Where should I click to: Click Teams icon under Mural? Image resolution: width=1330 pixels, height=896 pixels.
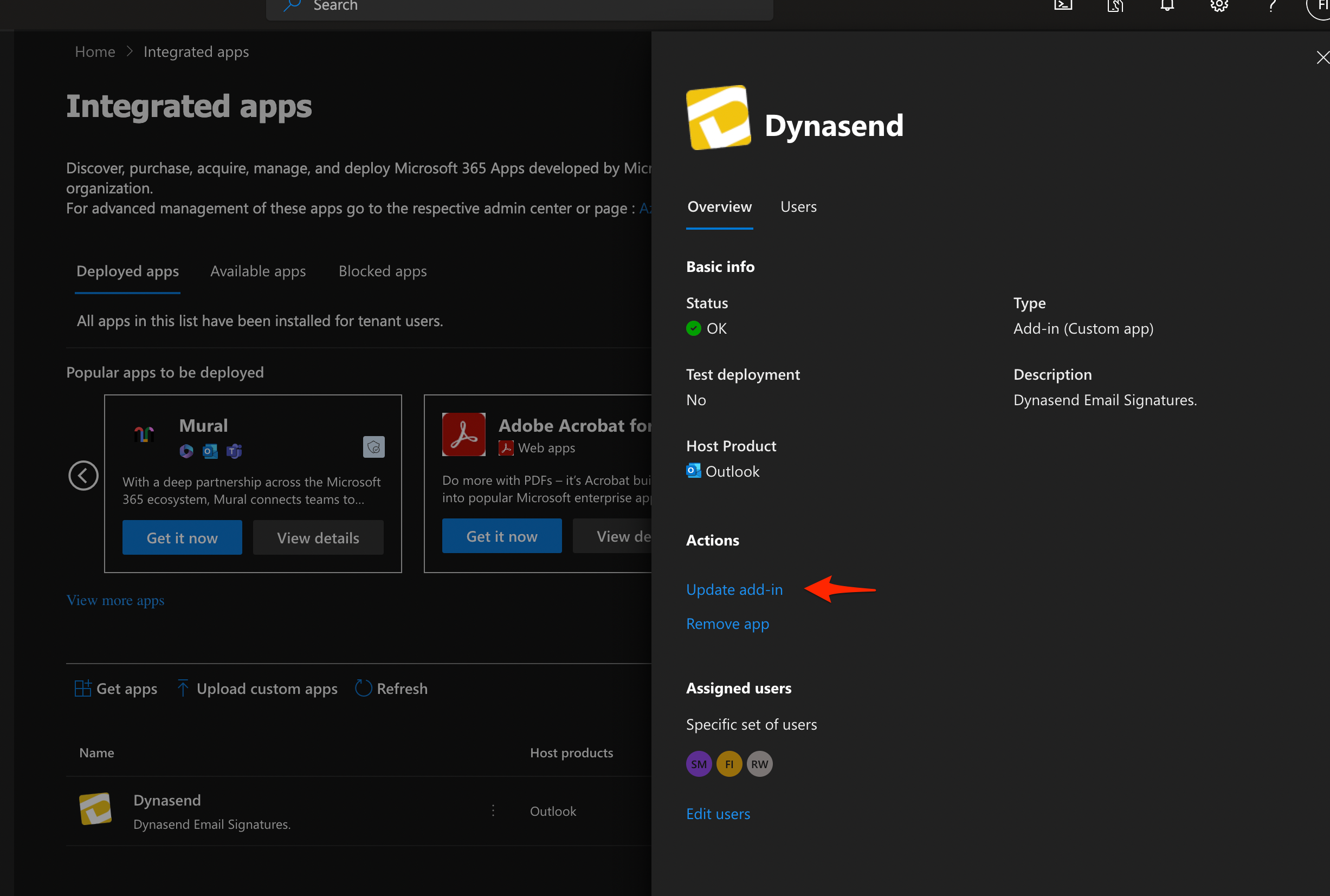234,451
